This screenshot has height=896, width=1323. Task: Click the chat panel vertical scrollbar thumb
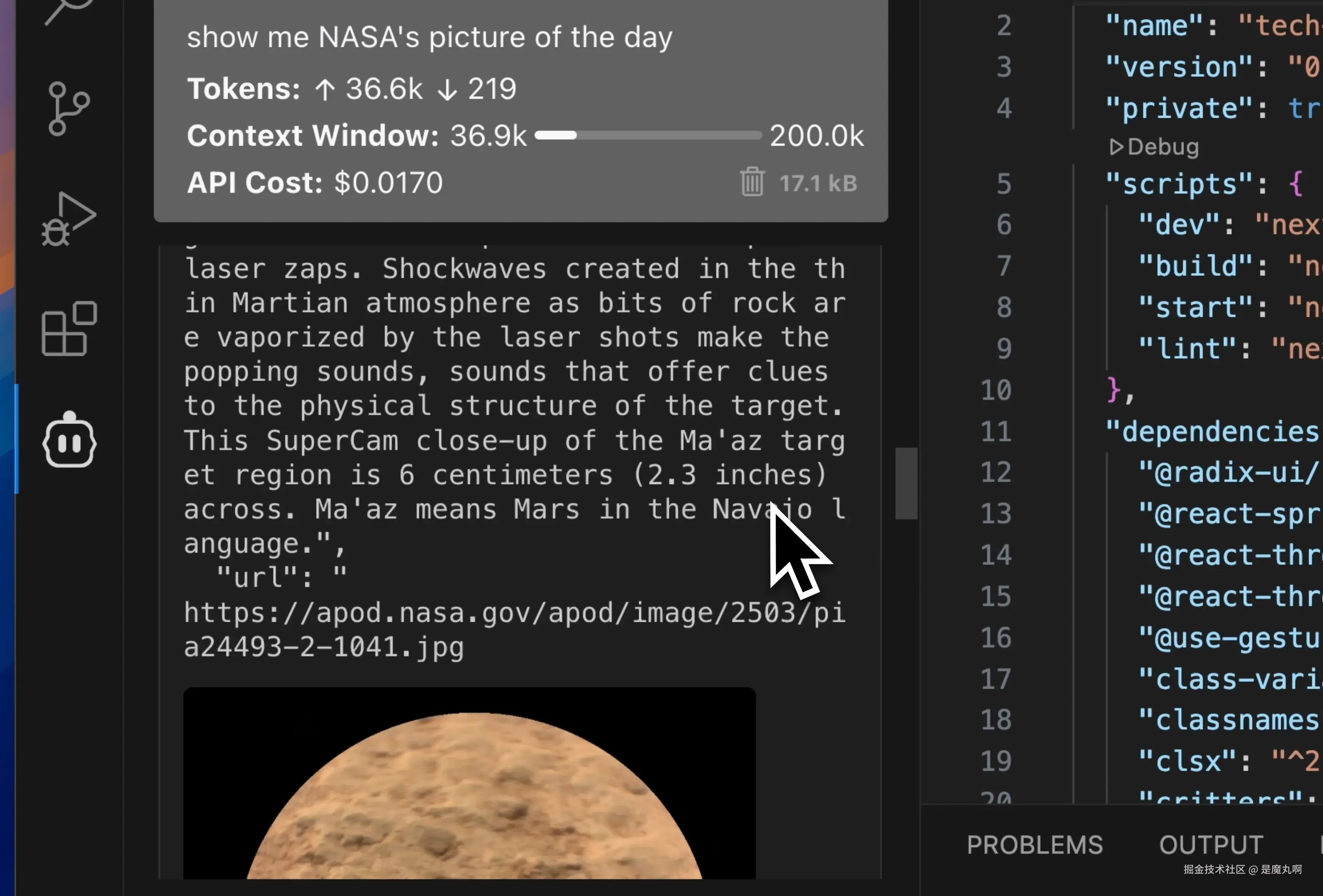tap(906, 483)
